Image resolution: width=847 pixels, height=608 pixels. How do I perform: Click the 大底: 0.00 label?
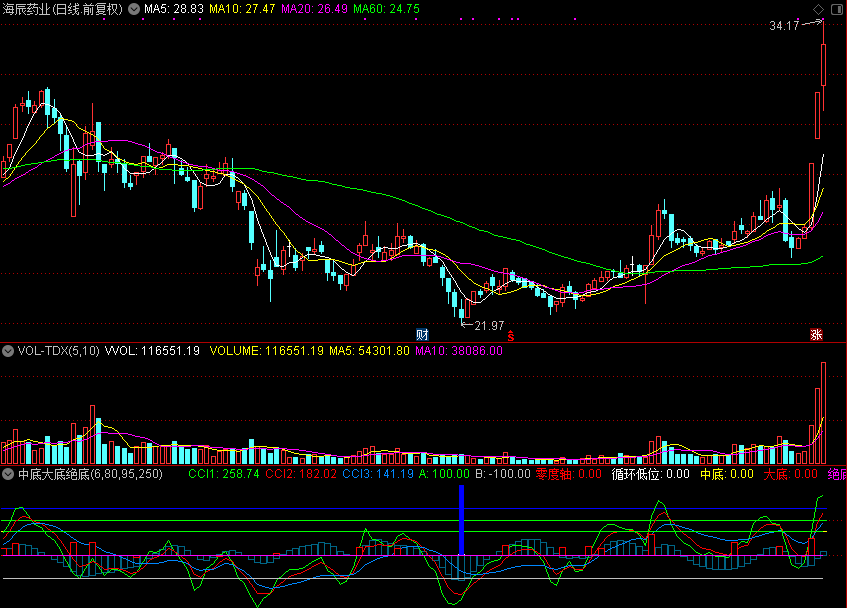(x=790, y=474)
